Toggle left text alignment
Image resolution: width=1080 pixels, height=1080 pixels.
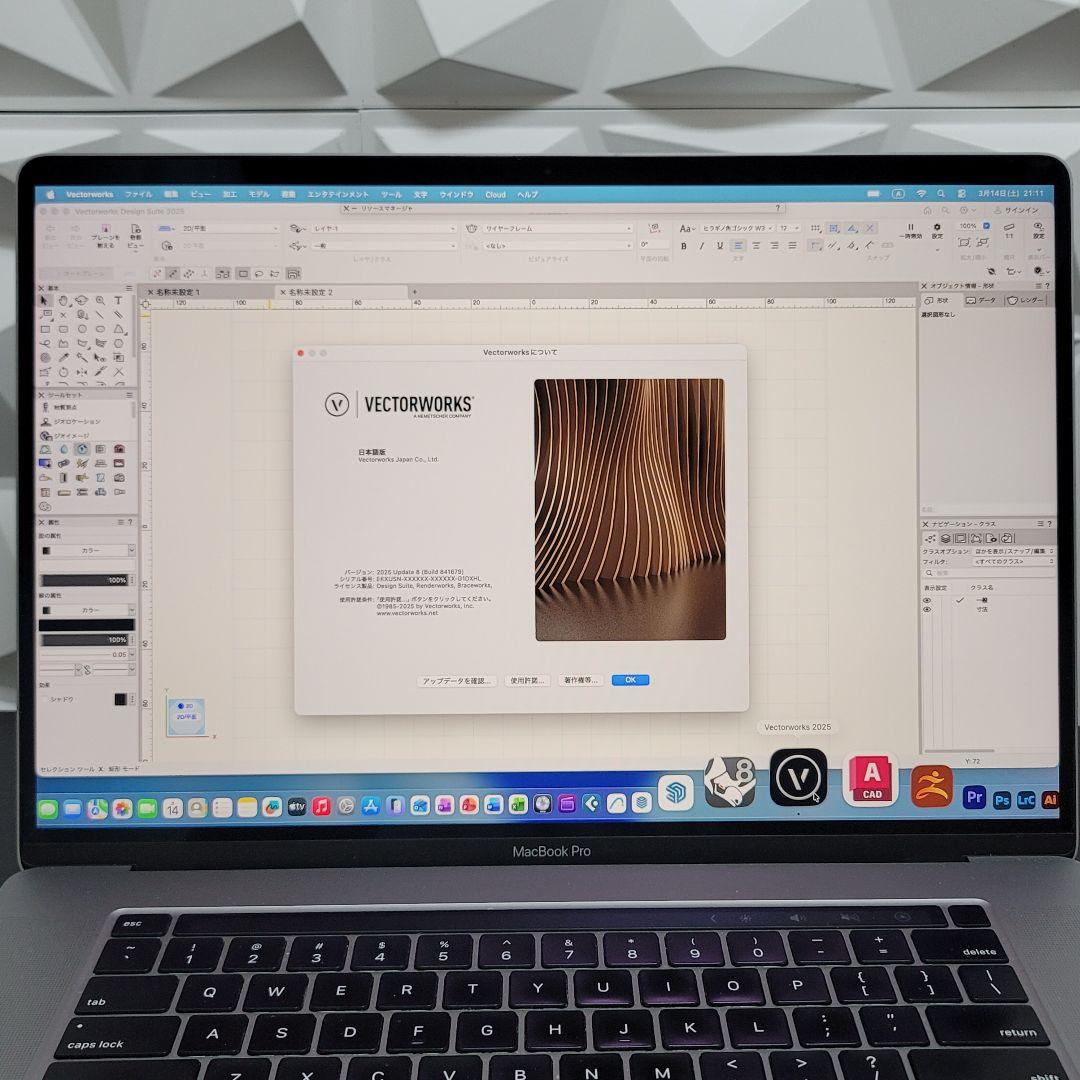(738, 245)
